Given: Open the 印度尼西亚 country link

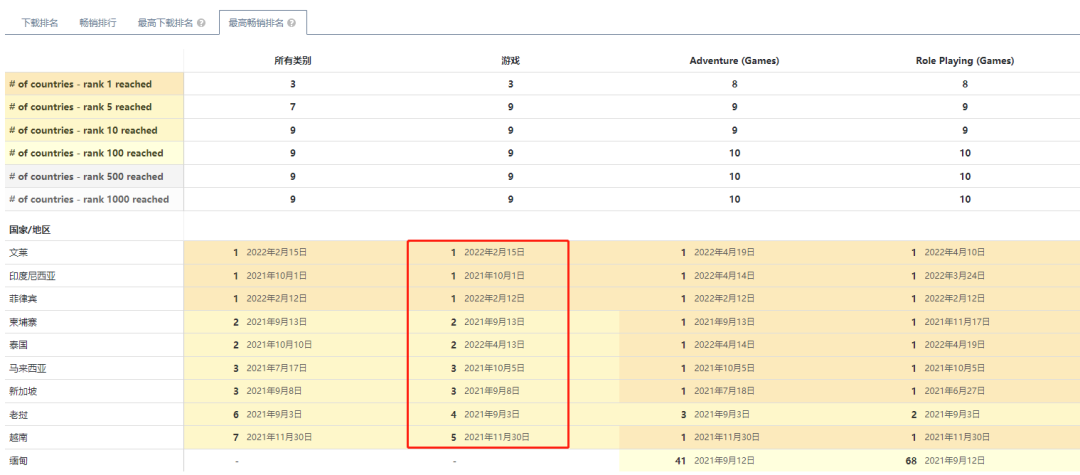Looking at the screenshot, I should tap(32, 276).
